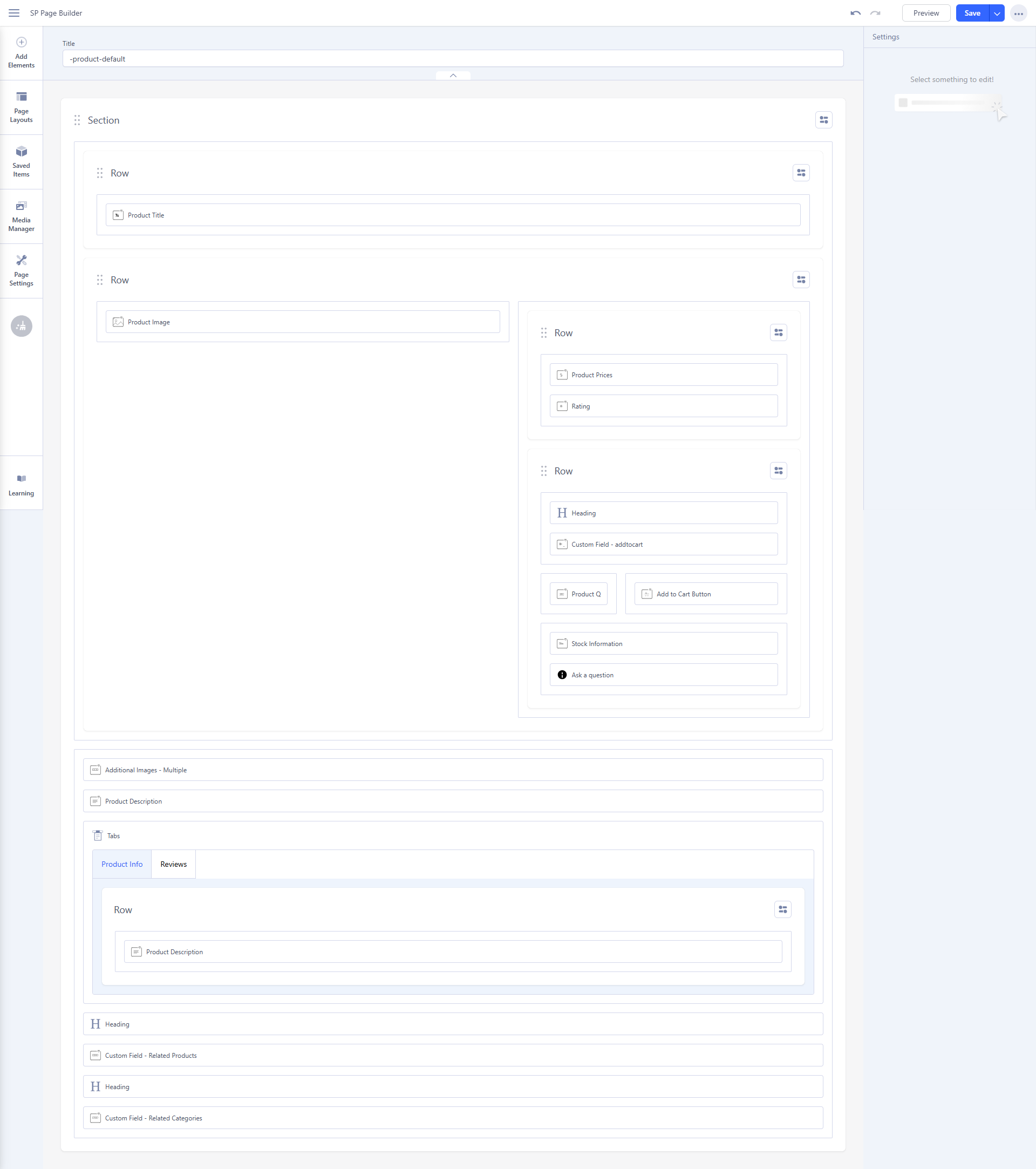The height and width of the screenshot is (1169, 1036).
Task: Open the Media Manager
Action: (21, 216)
